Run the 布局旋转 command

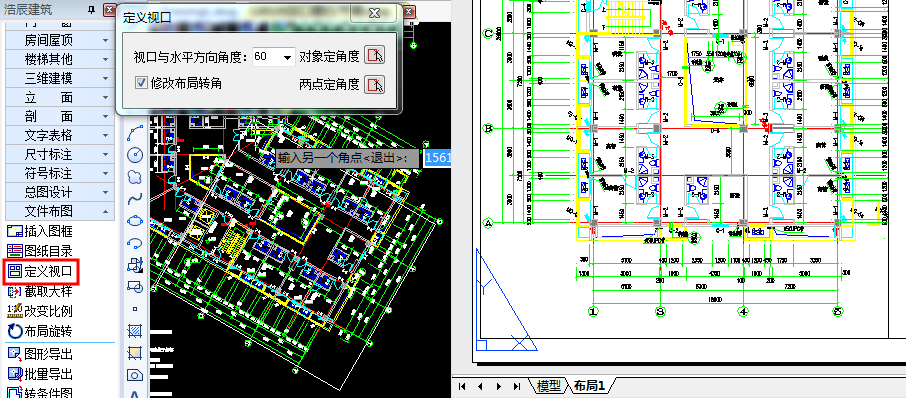coord(40,331)
